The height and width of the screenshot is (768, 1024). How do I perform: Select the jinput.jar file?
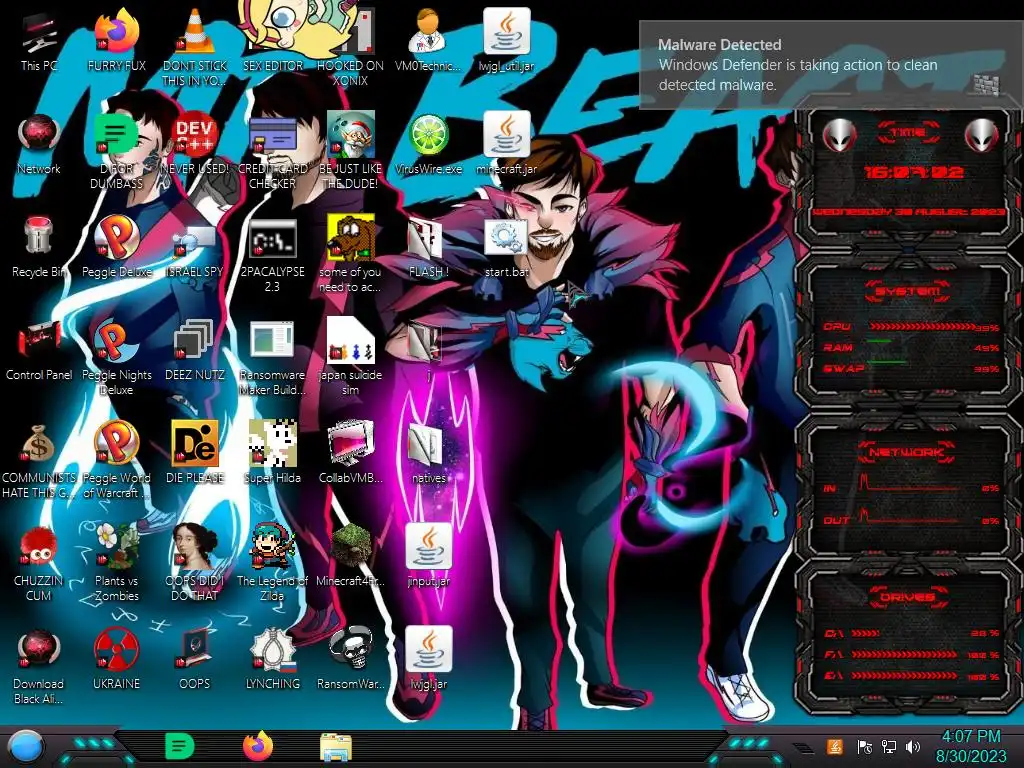(428, 557)
